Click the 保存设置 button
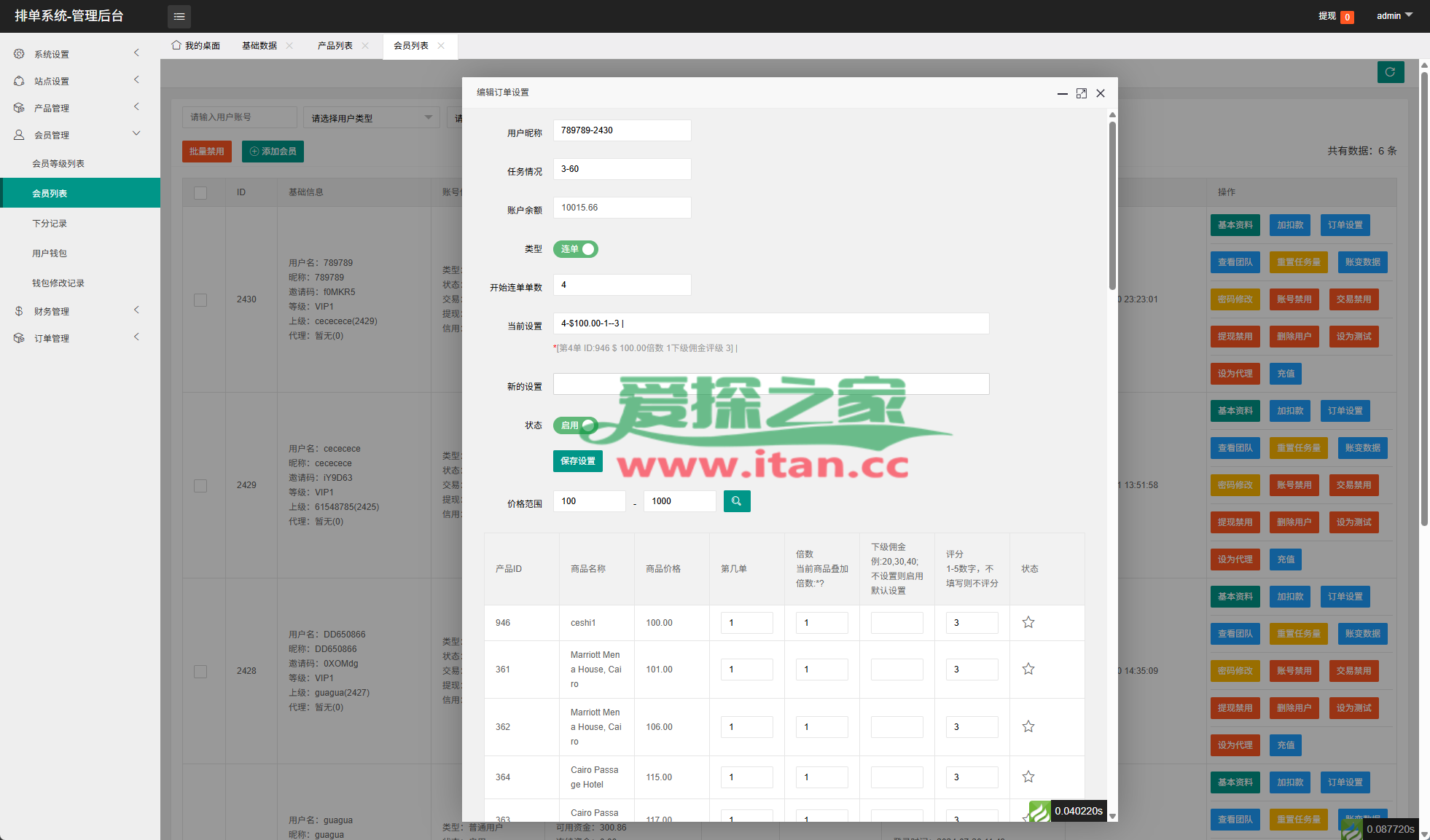Screen dimensions: 1430x840 point(578,461)
